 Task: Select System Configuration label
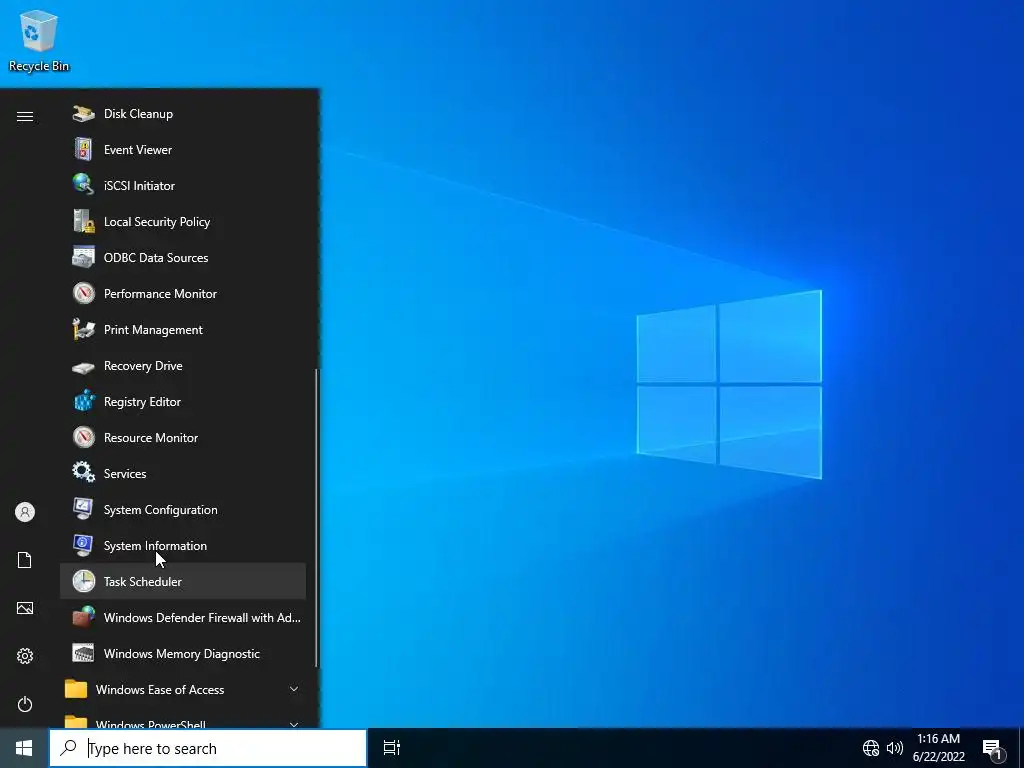[161, 510]
